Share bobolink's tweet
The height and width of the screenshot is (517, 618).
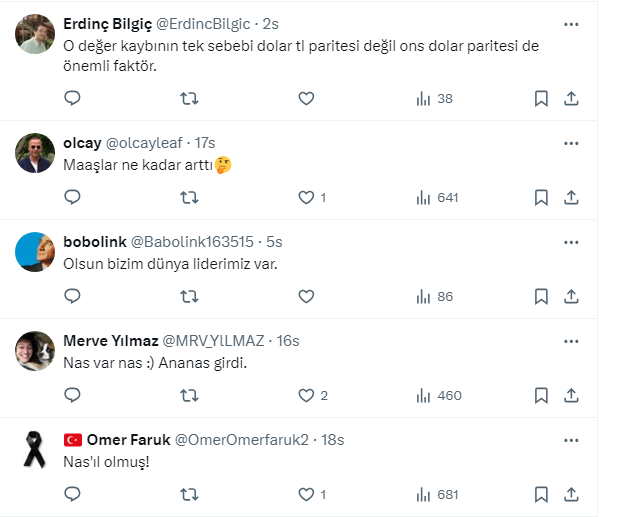click(571, 296)
